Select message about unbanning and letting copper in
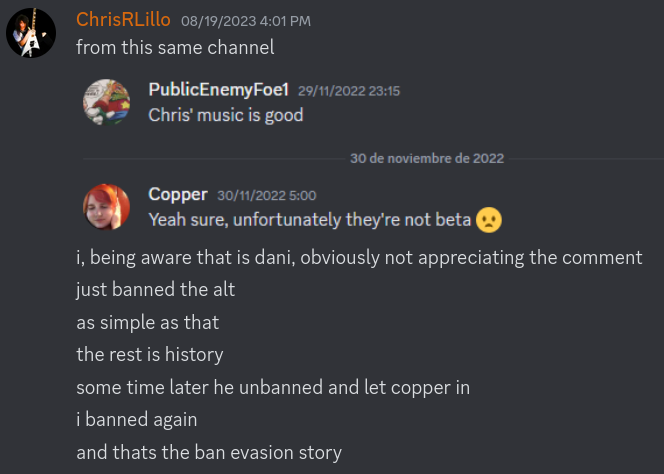 [x=273, y=388]
